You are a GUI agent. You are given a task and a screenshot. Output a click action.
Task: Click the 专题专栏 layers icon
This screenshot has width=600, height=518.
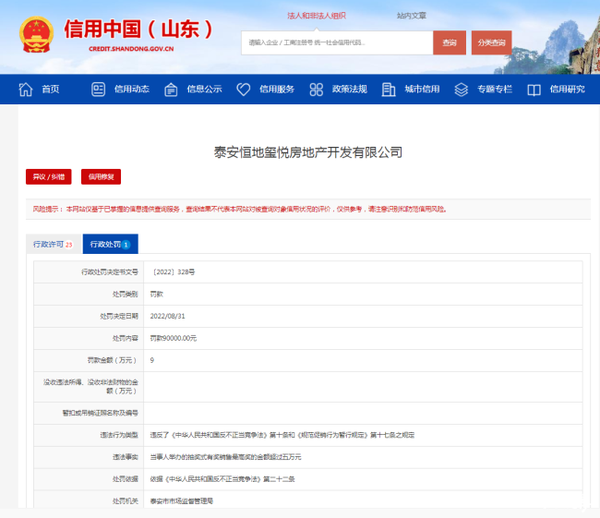point(461,90)
